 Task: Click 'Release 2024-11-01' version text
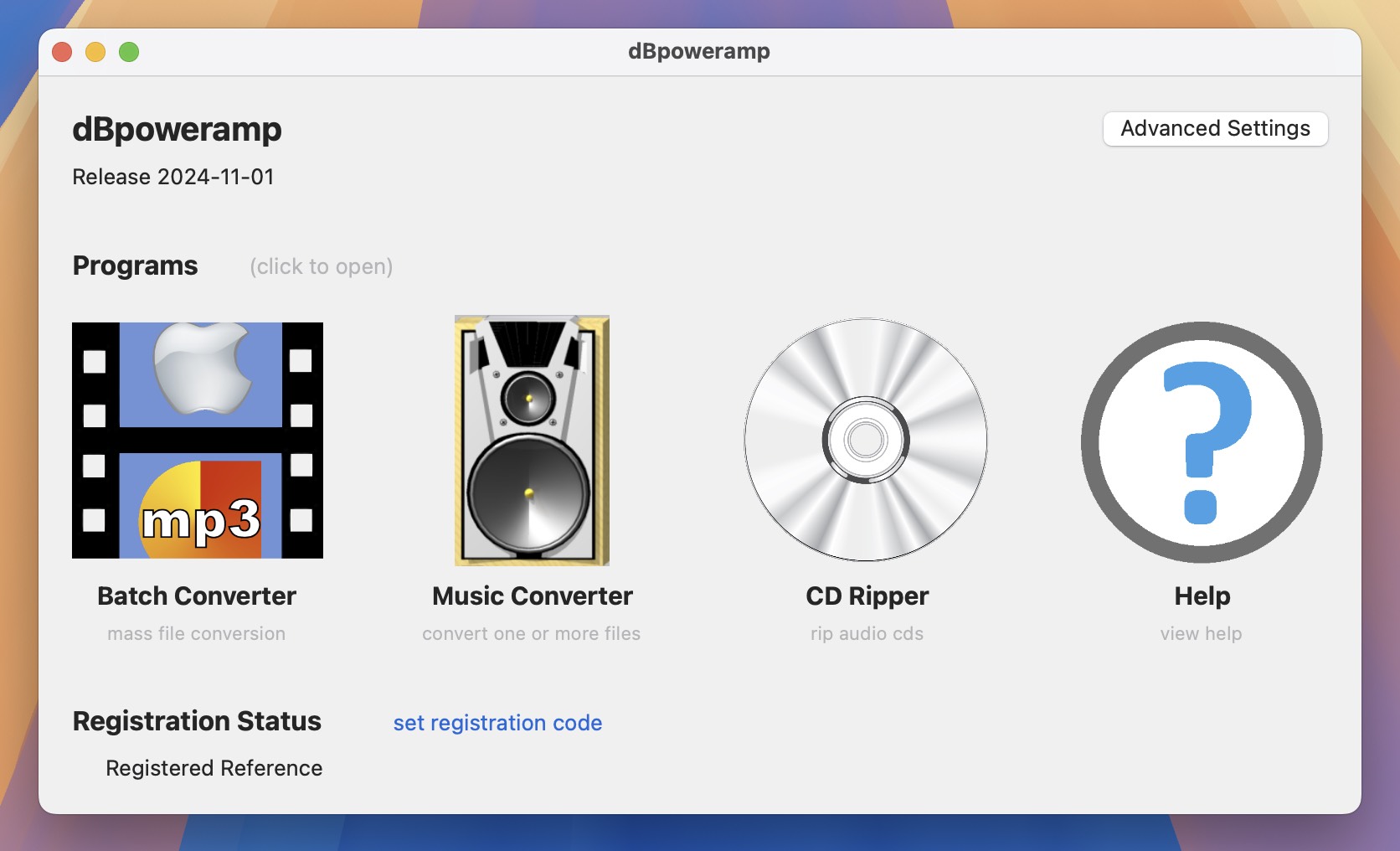click(173, 177)
